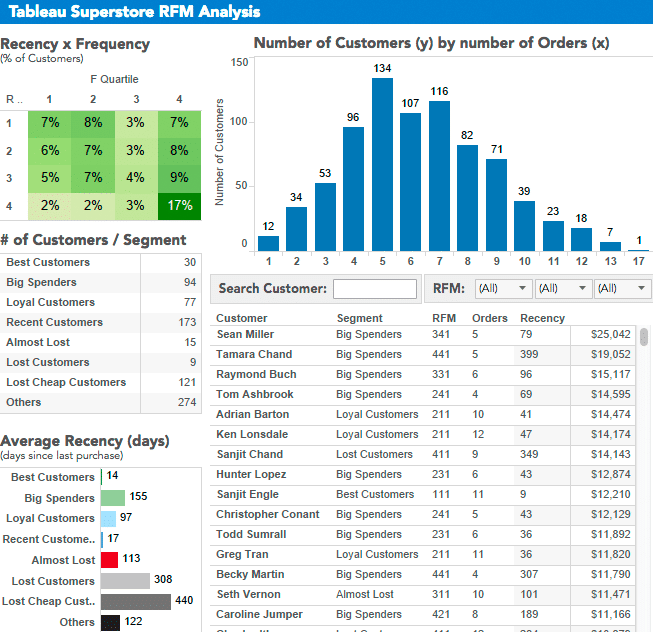Select customer Todd Sumrall
653x632 pixels.
[x=251, y=534]
